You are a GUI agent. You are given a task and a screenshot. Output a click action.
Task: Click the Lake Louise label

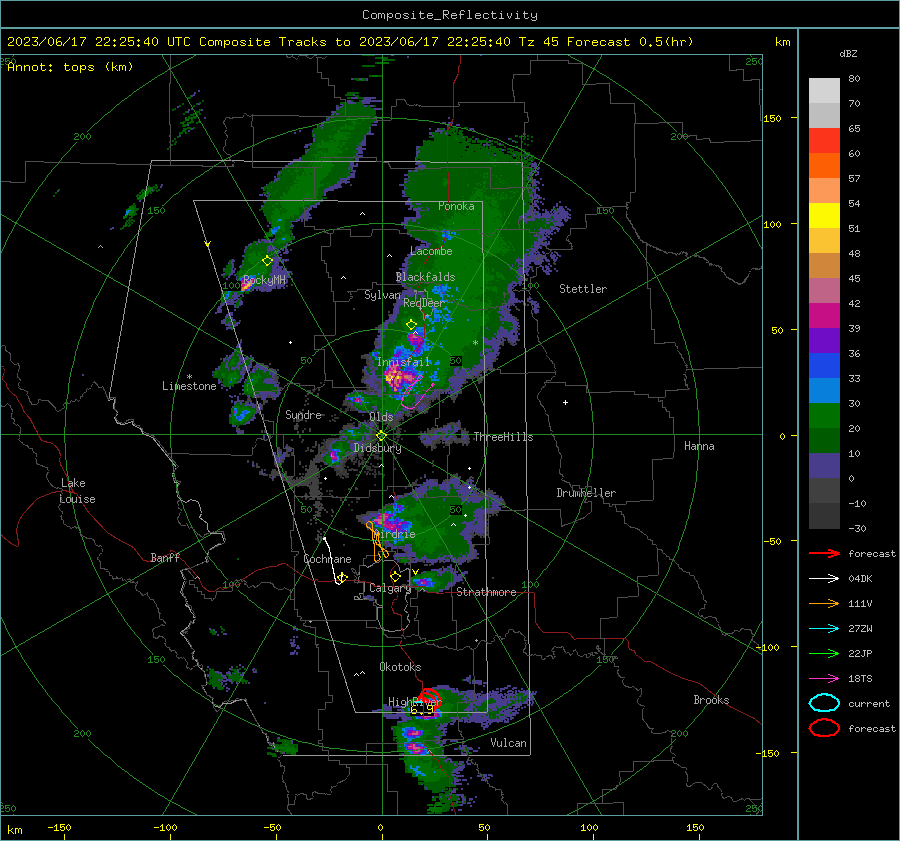[x=77, y=491]
